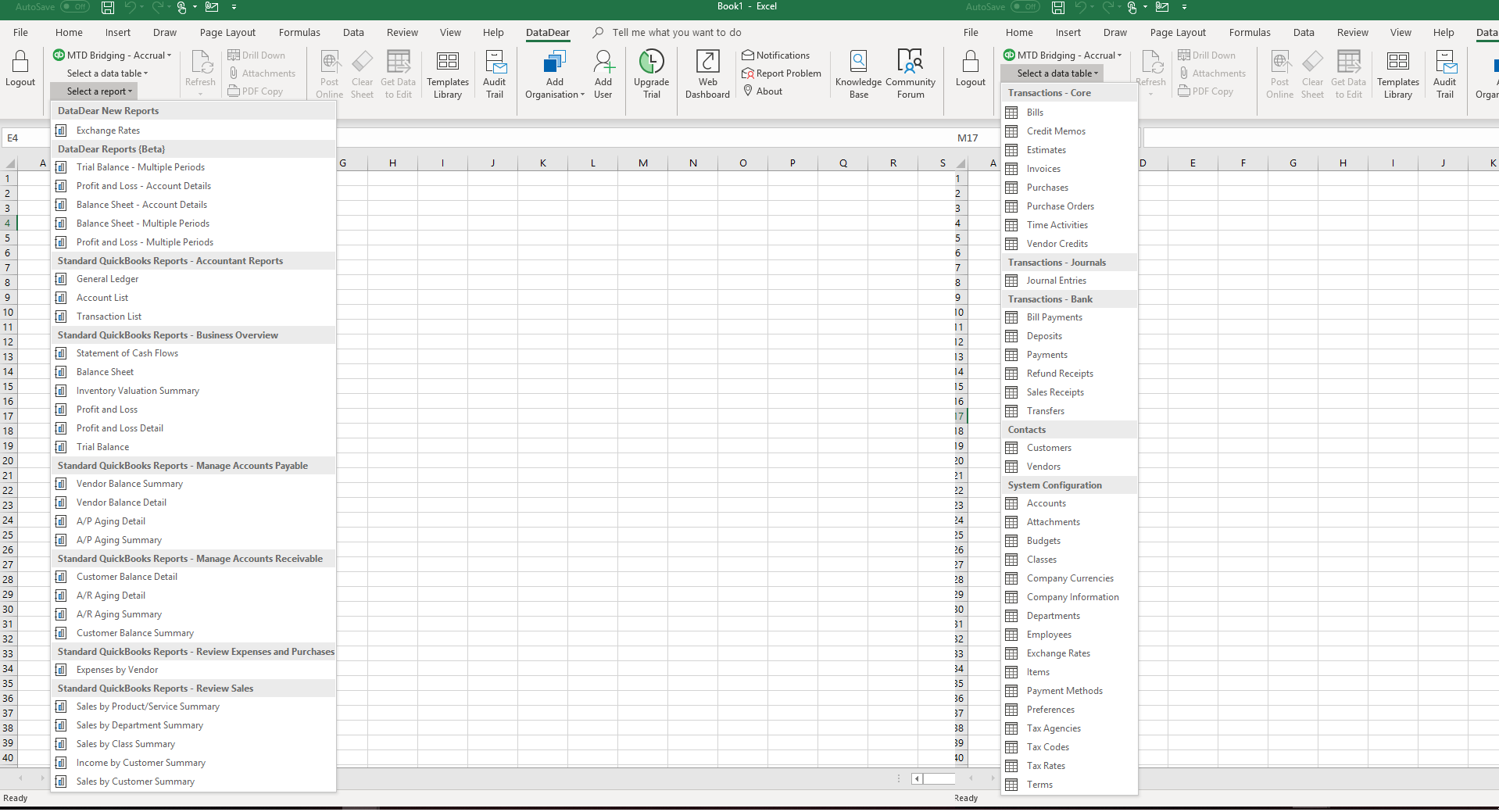
Task: Open the File tab in left window
Action: (x=21, y=33)
